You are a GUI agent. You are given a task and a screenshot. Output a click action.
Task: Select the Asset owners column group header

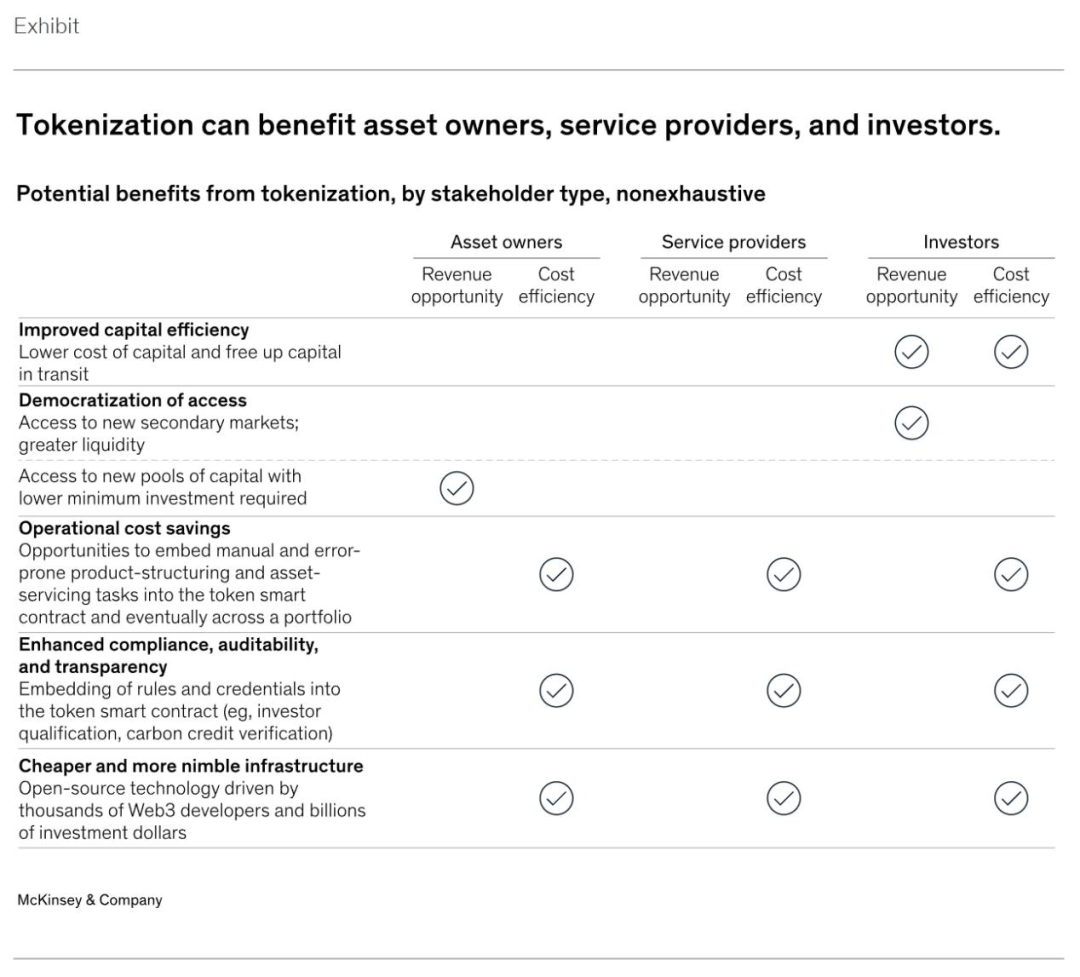(506, 242)
